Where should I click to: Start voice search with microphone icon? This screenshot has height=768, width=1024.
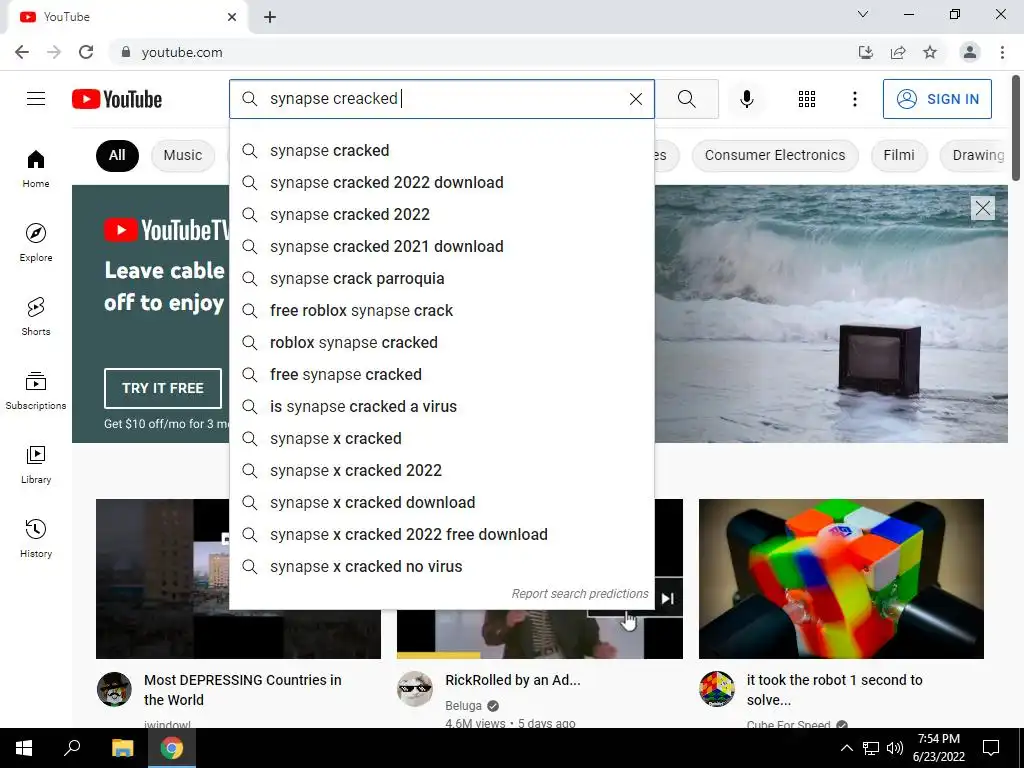click(x=746, y=99)
